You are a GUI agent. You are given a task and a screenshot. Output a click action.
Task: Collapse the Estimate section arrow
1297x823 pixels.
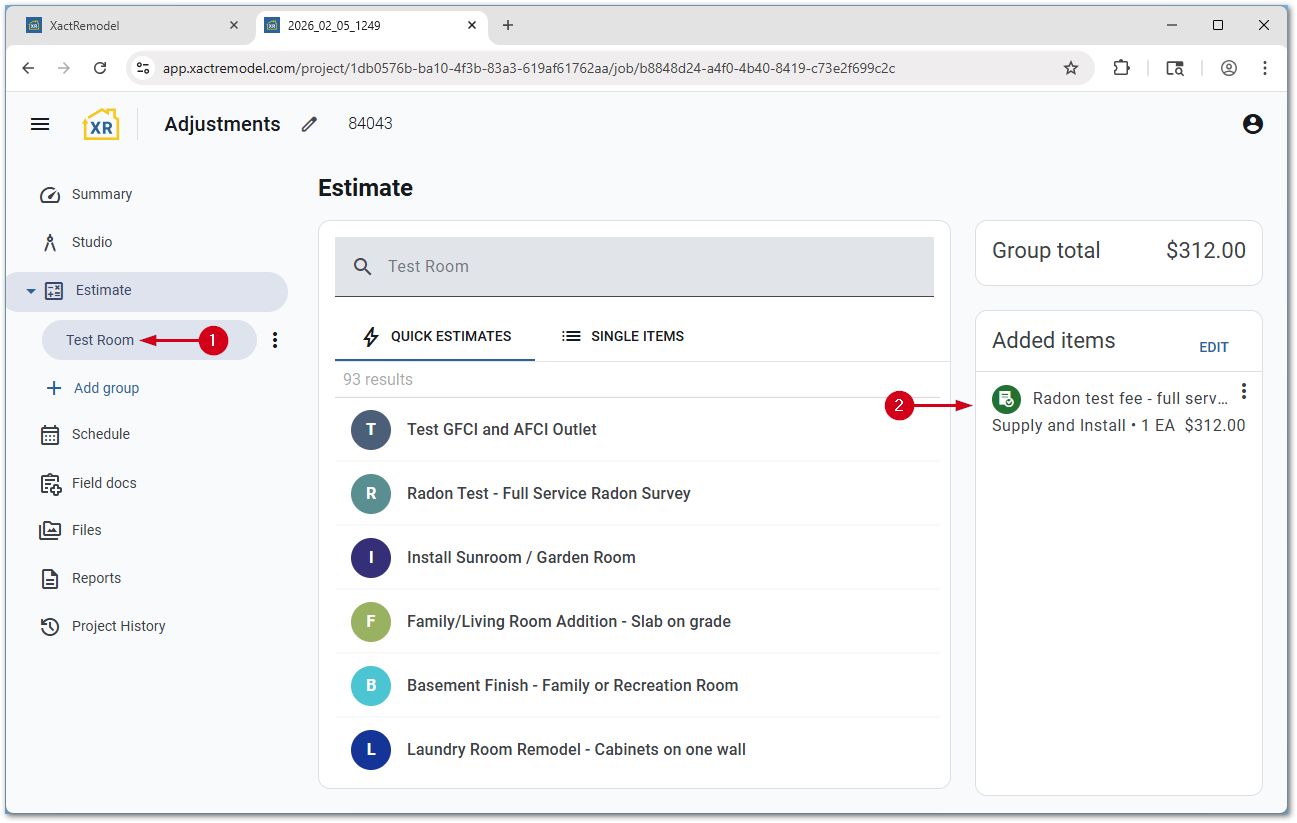click(x=31, y=291)
